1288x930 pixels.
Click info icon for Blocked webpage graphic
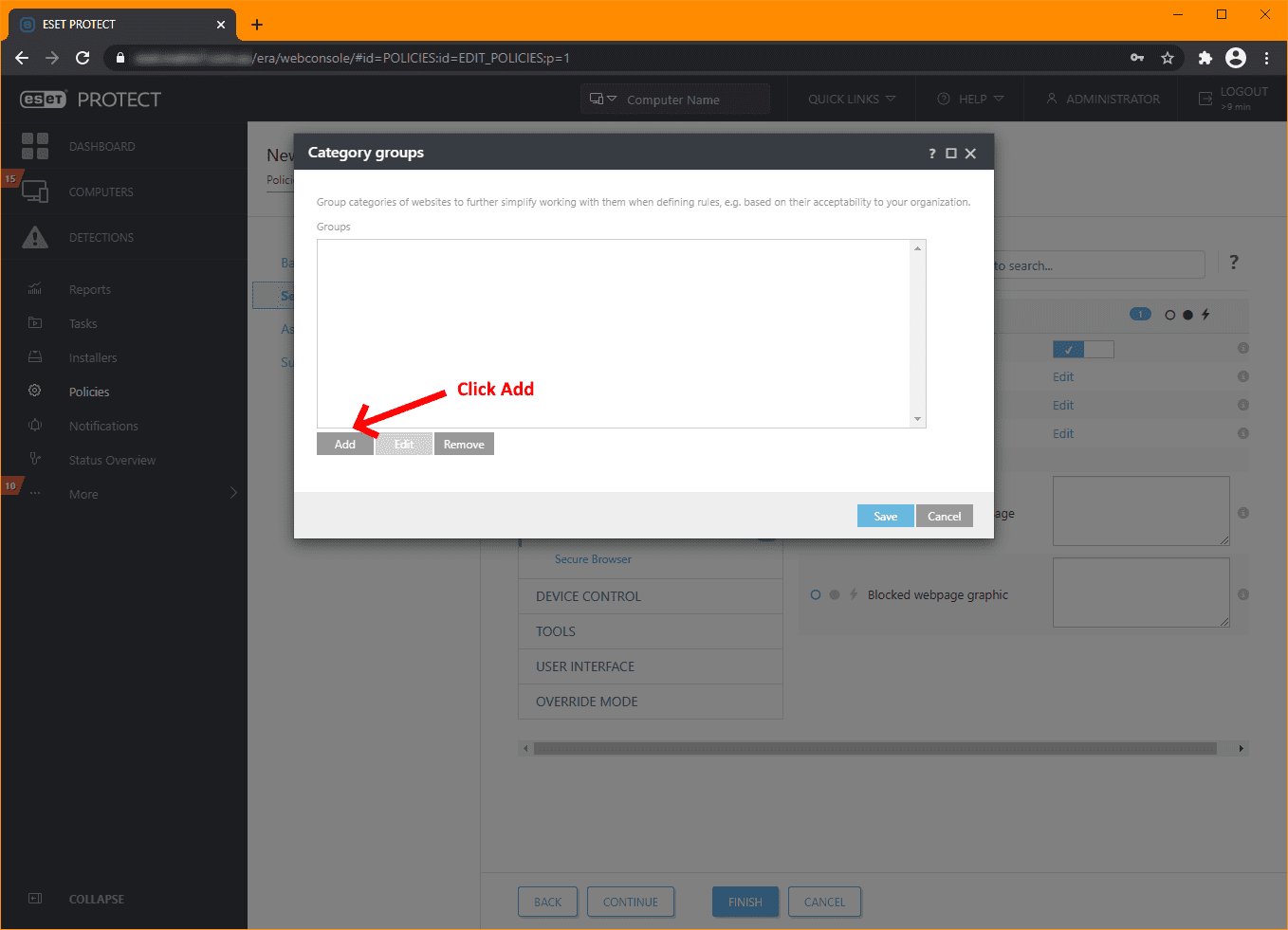coord(1243,594)
